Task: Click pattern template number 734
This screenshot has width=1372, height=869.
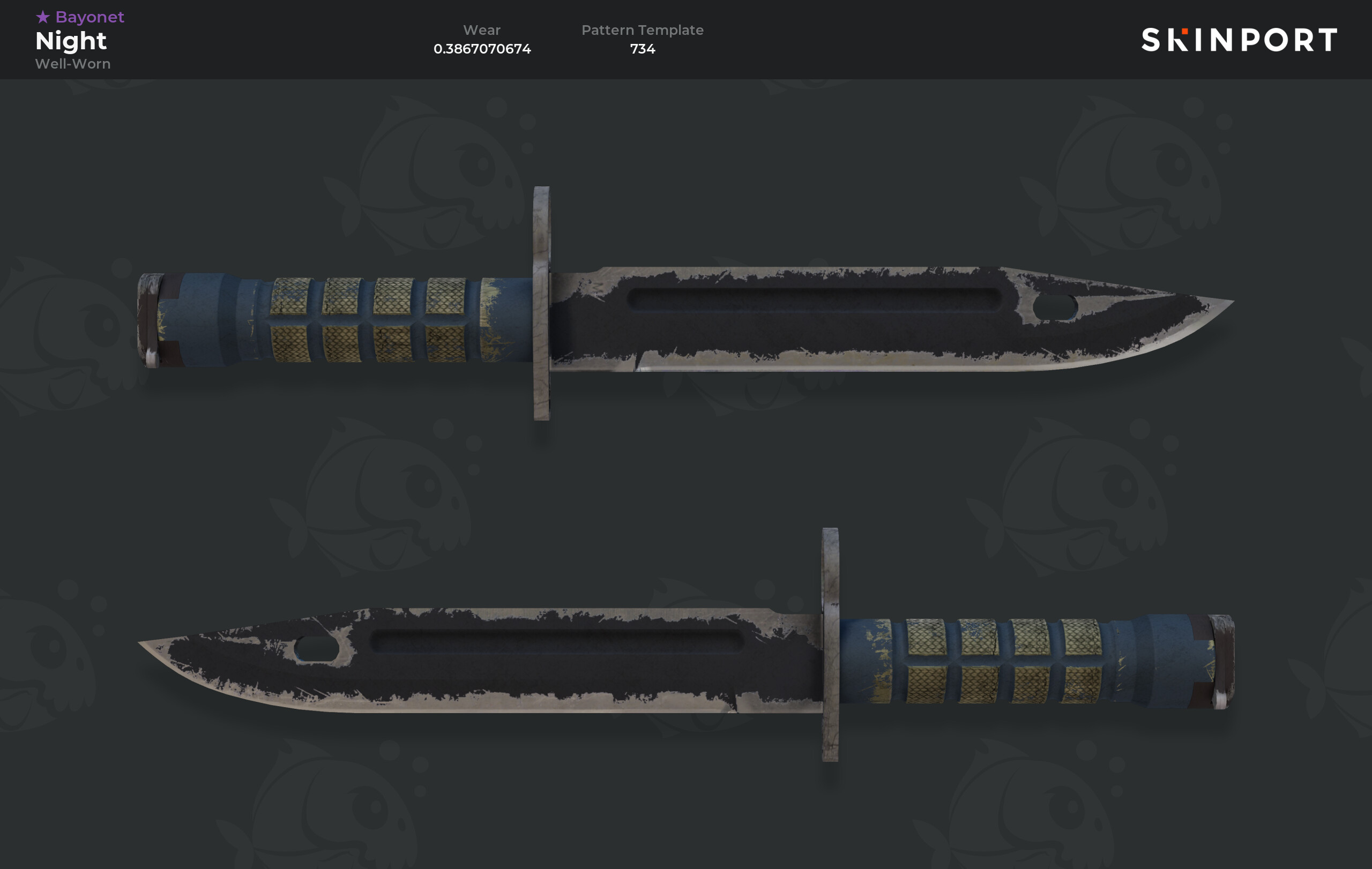Action: pyautogui.click(x=643, y=49)
